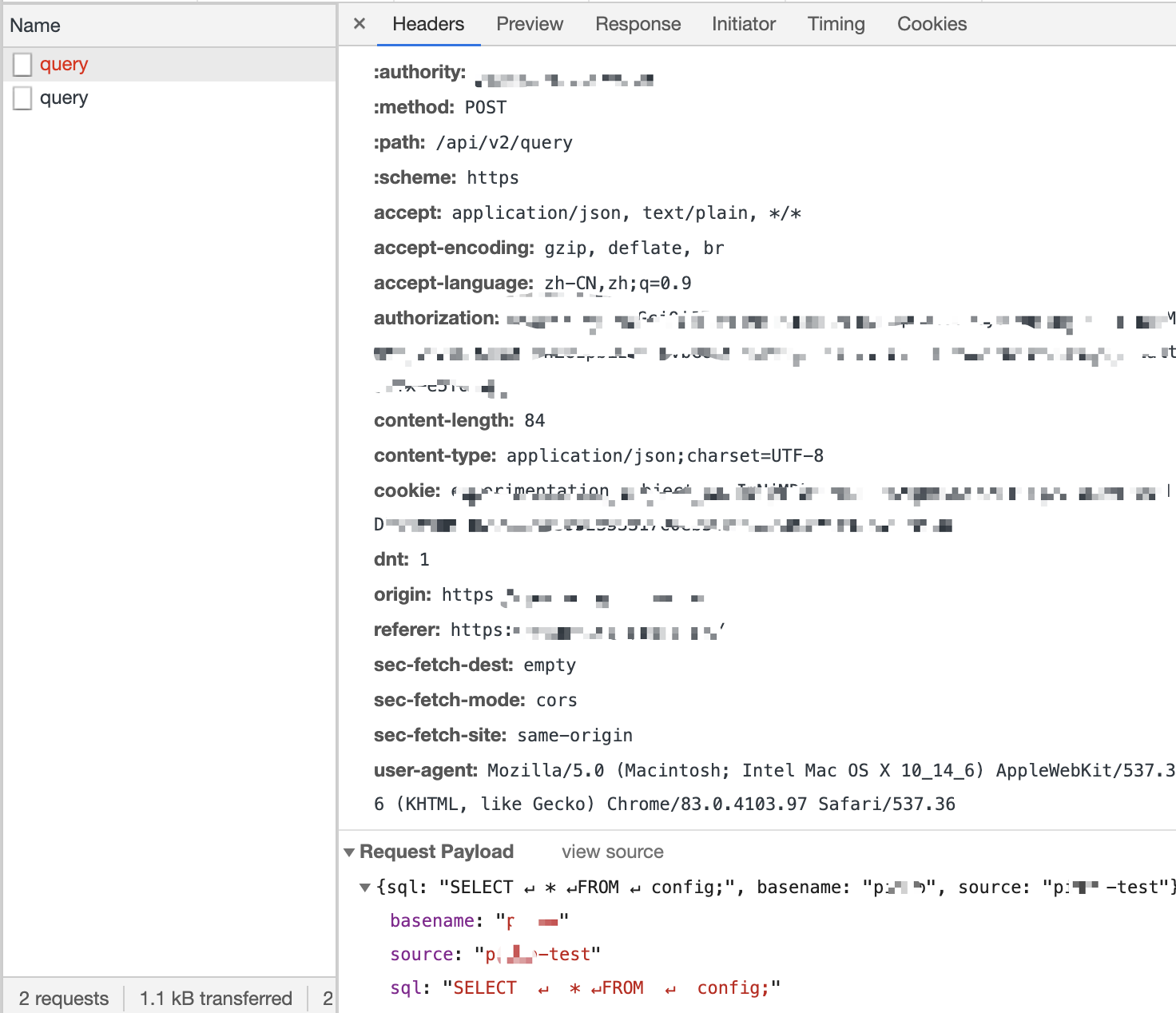The width and height of the screenshot is (1176, 1013).
Task: Click the "2 requests" status bar entry
Action: click(x=64, y=999)
